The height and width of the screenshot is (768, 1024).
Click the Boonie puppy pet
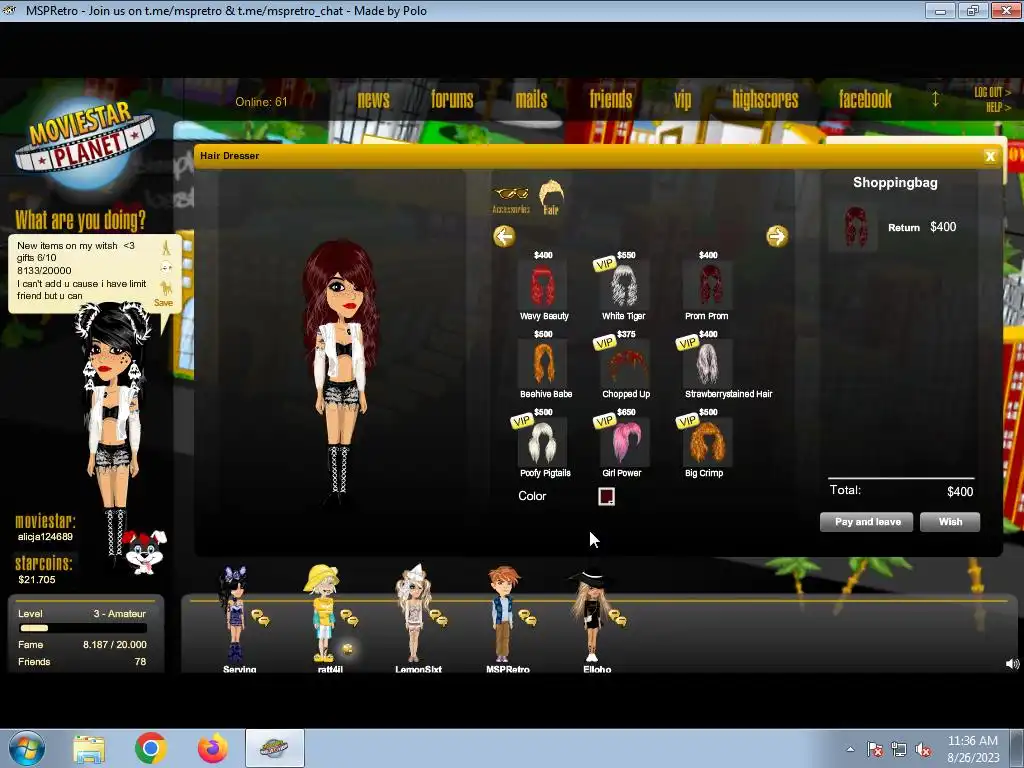[144, 552]
